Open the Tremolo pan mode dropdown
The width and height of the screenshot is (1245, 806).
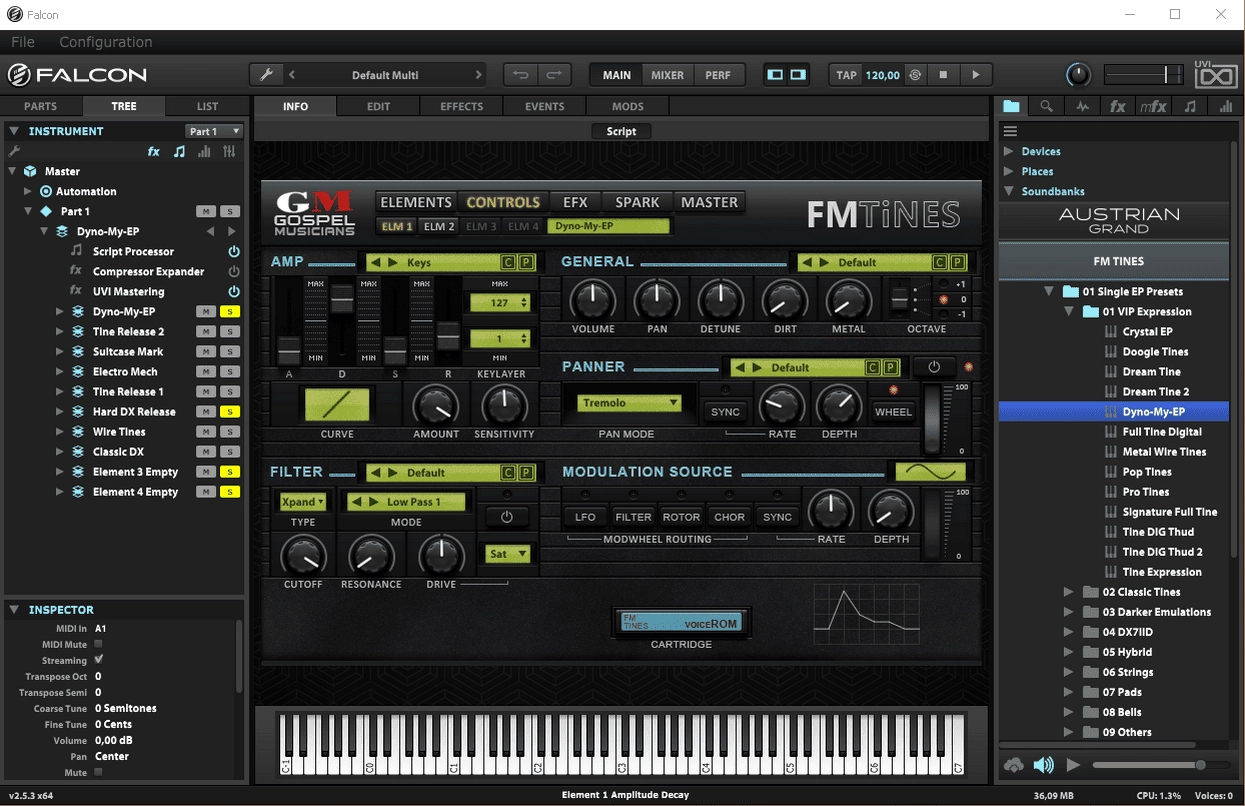click(x=629, y=403)
